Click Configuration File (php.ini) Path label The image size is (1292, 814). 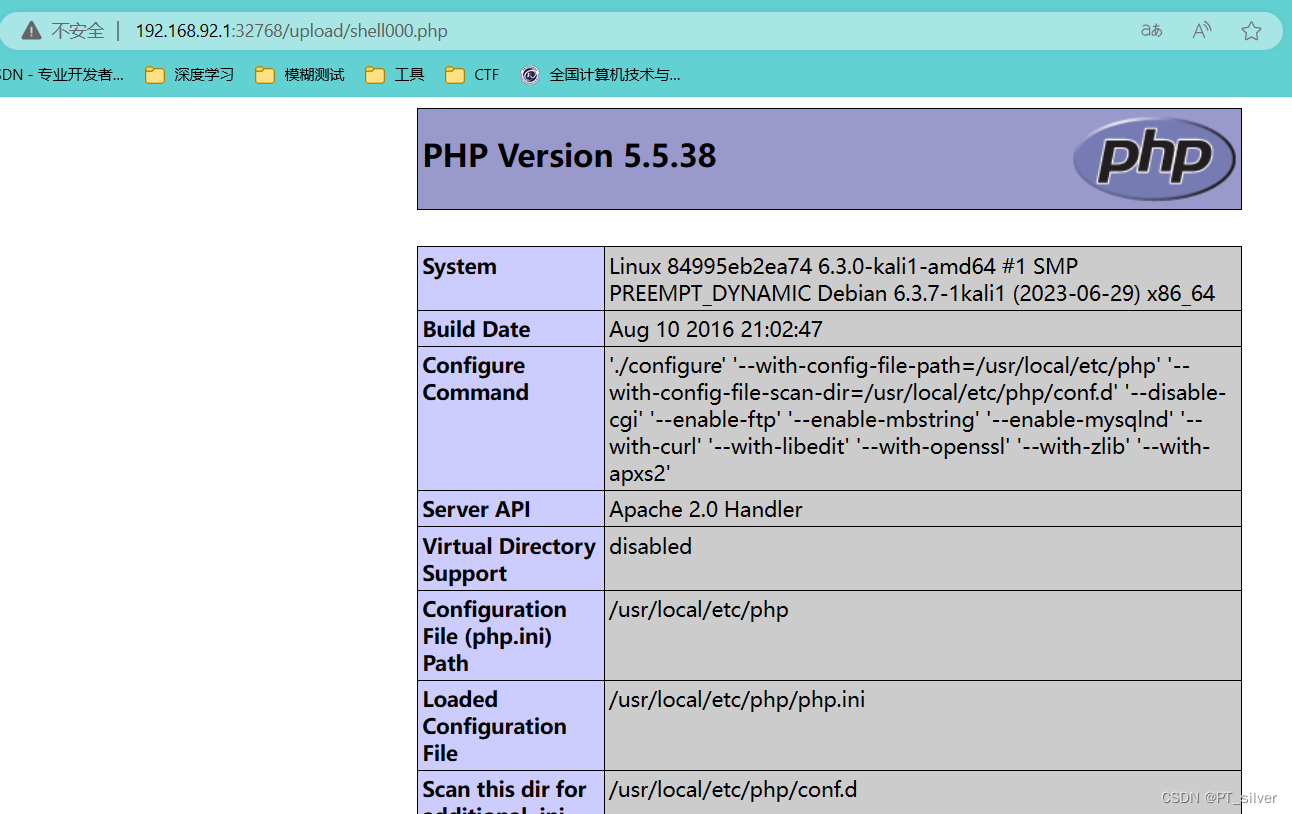click(511, 636)
